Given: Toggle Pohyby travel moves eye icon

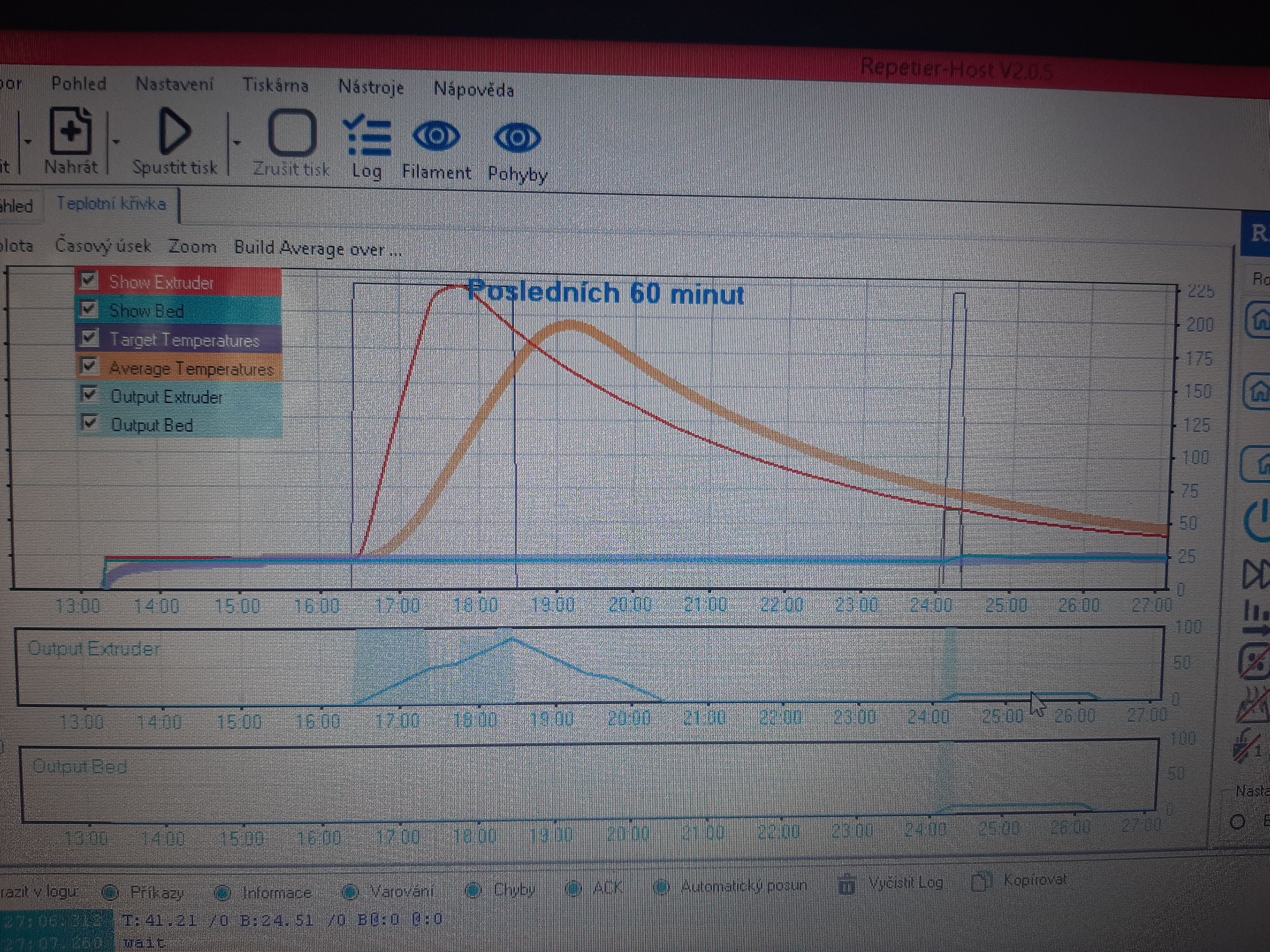Looking at the screenshot, I should click(517, 138).
